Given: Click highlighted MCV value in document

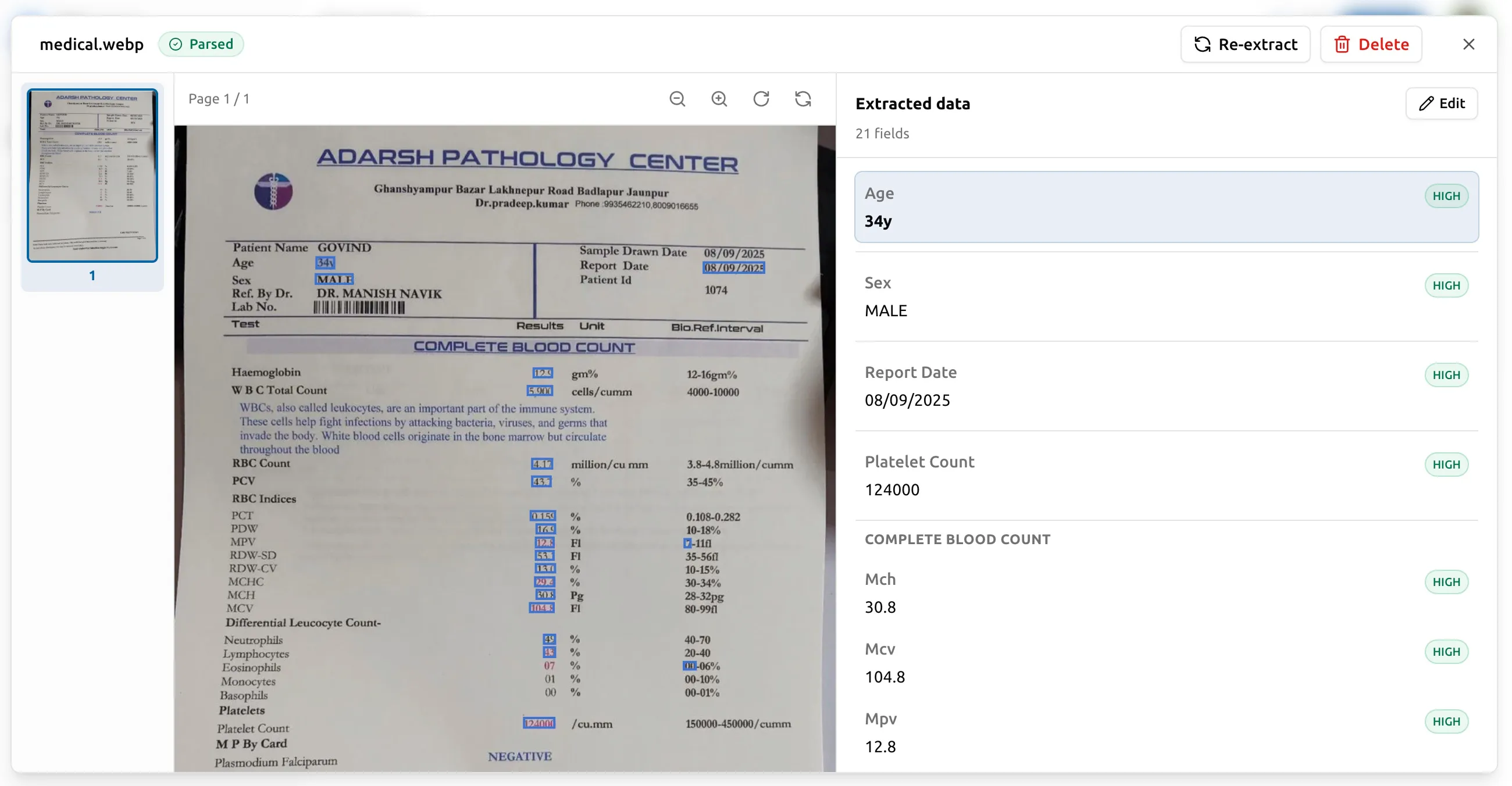Looking at the screenshot, I should pos(542,608).
